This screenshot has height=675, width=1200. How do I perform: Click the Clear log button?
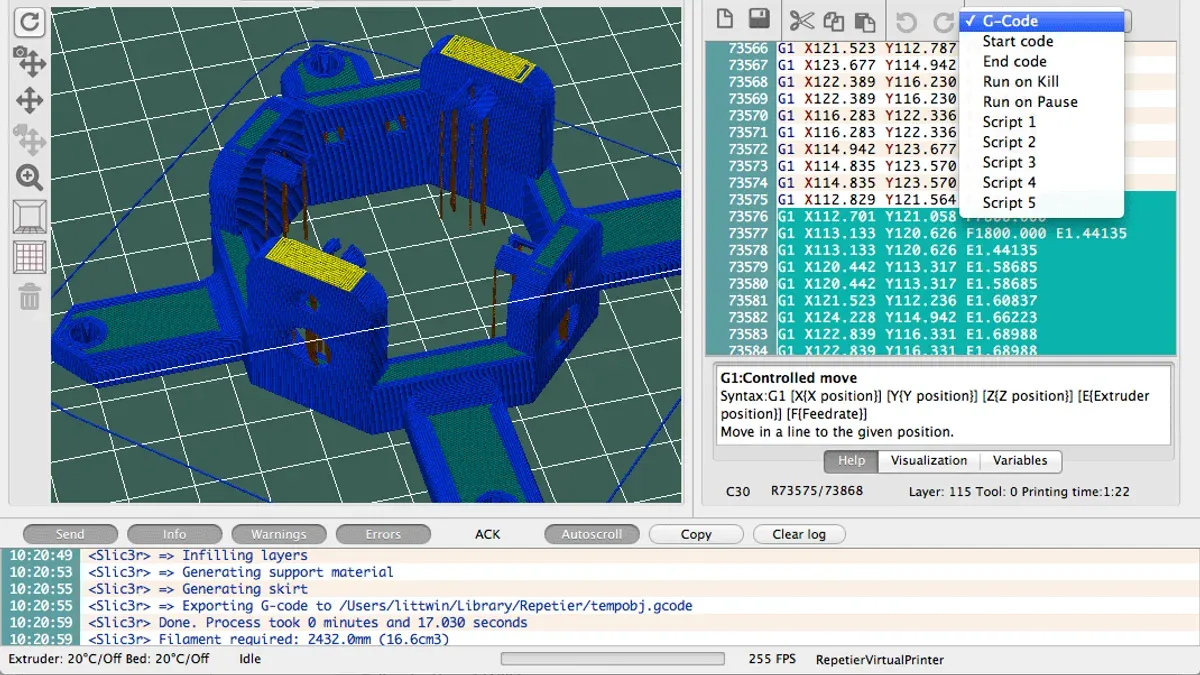(799, 534)
